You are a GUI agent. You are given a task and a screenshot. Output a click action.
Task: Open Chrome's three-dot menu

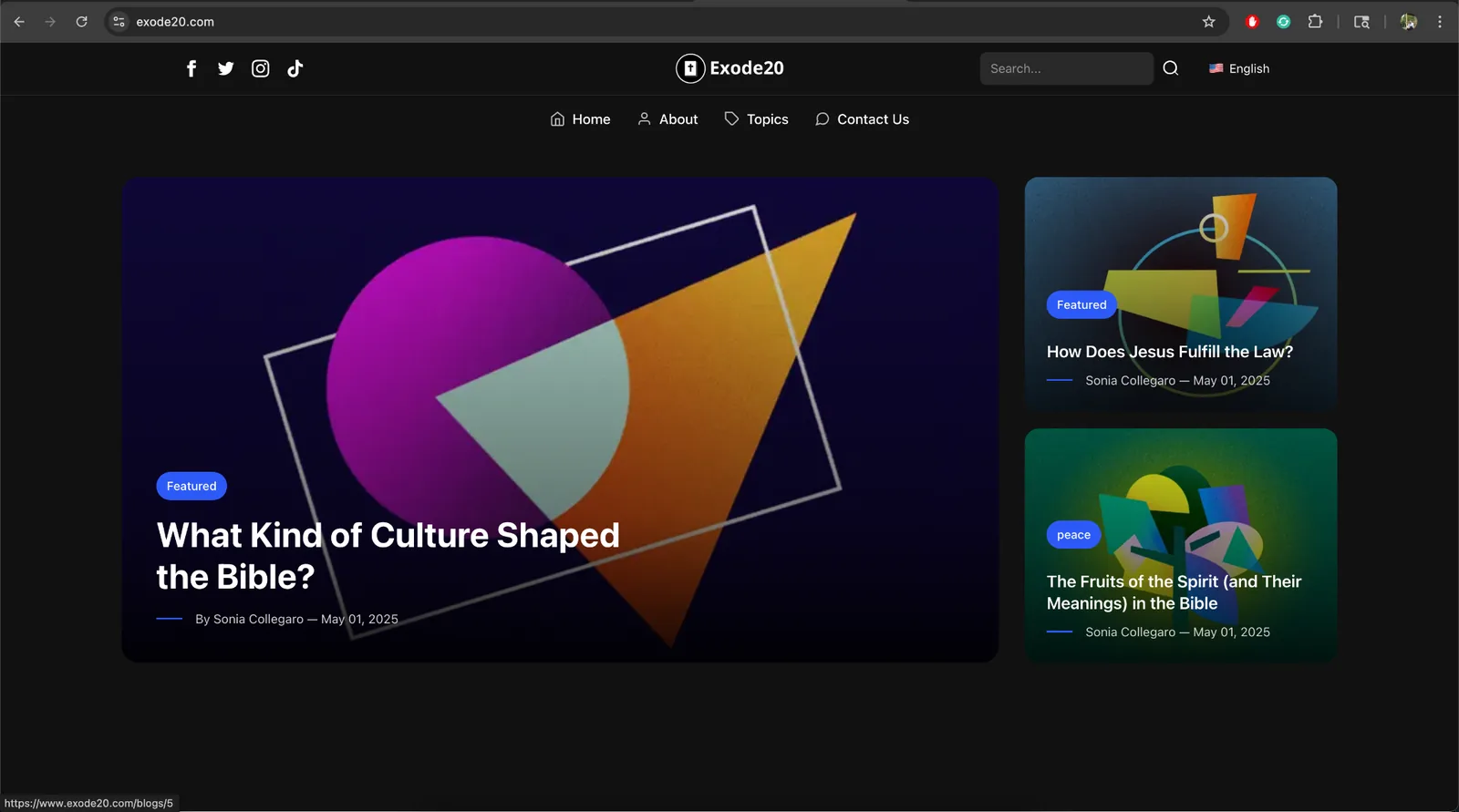click(1440, 22)
